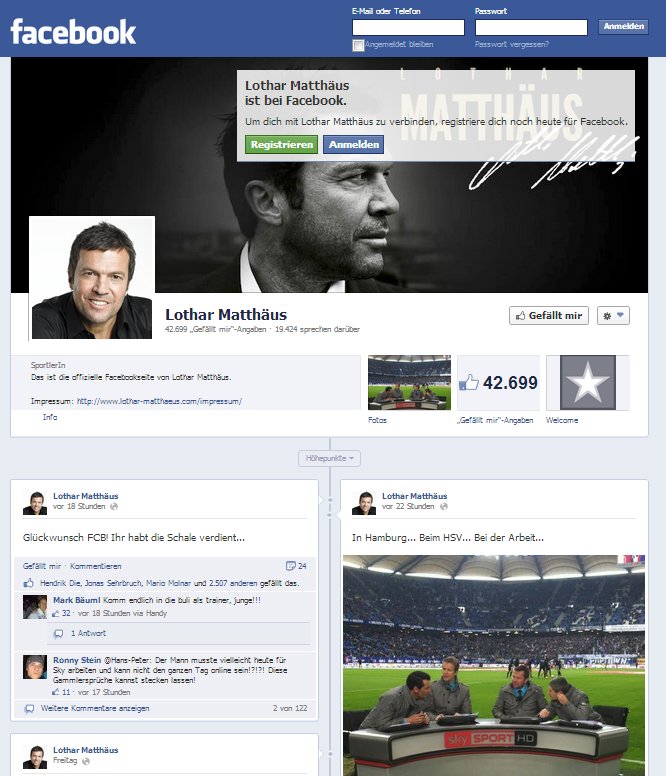
Task: Click speech bubble icon beside 1 Antwort
Action: click(x=58, y=633)
